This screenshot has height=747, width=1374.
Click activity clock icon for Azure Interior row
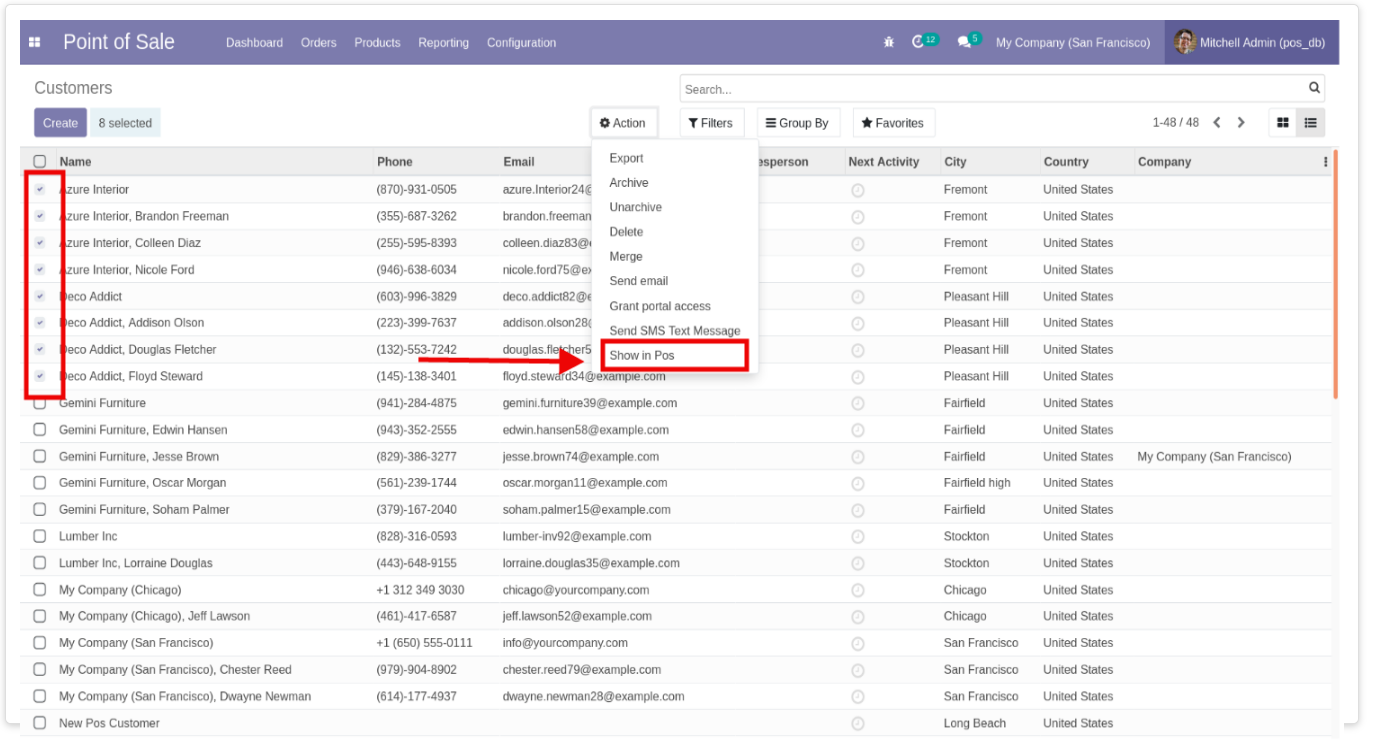pyautogui.click(x=857, y=190)
